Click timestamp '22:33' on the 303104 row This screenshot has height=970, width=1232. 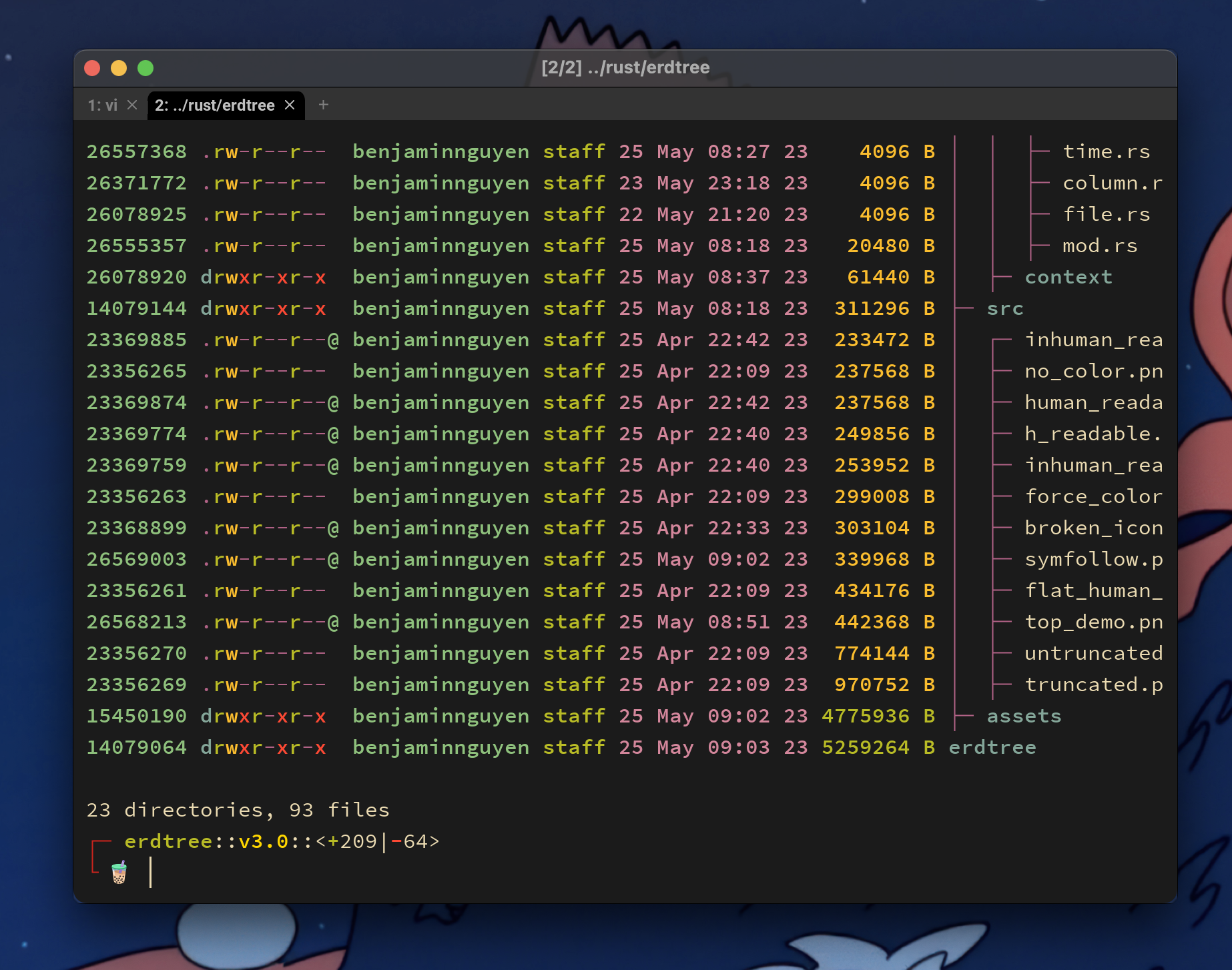coord(739,528)
